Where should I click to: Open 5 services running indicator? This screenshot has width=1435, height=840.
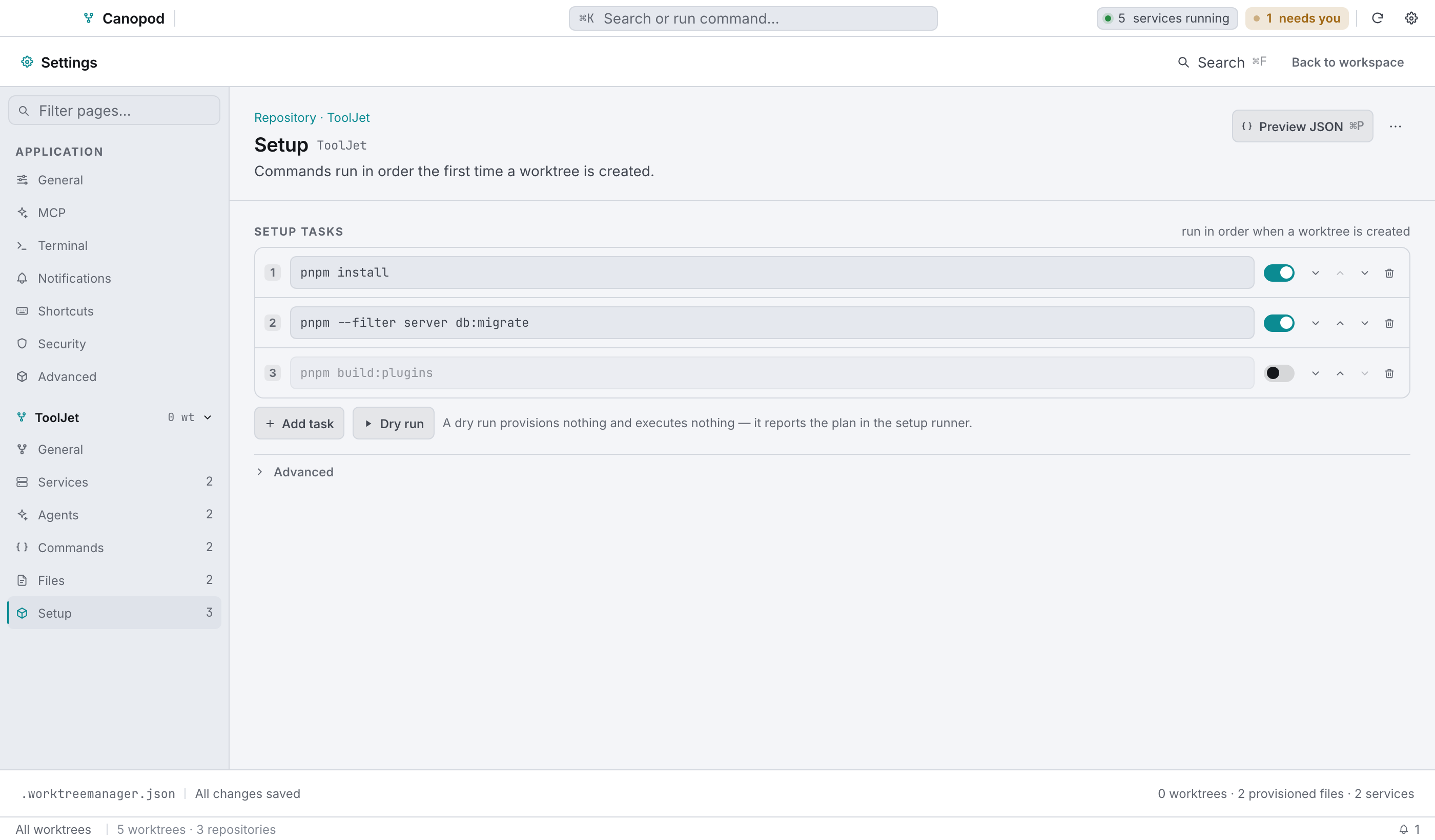coord(1167,18)
